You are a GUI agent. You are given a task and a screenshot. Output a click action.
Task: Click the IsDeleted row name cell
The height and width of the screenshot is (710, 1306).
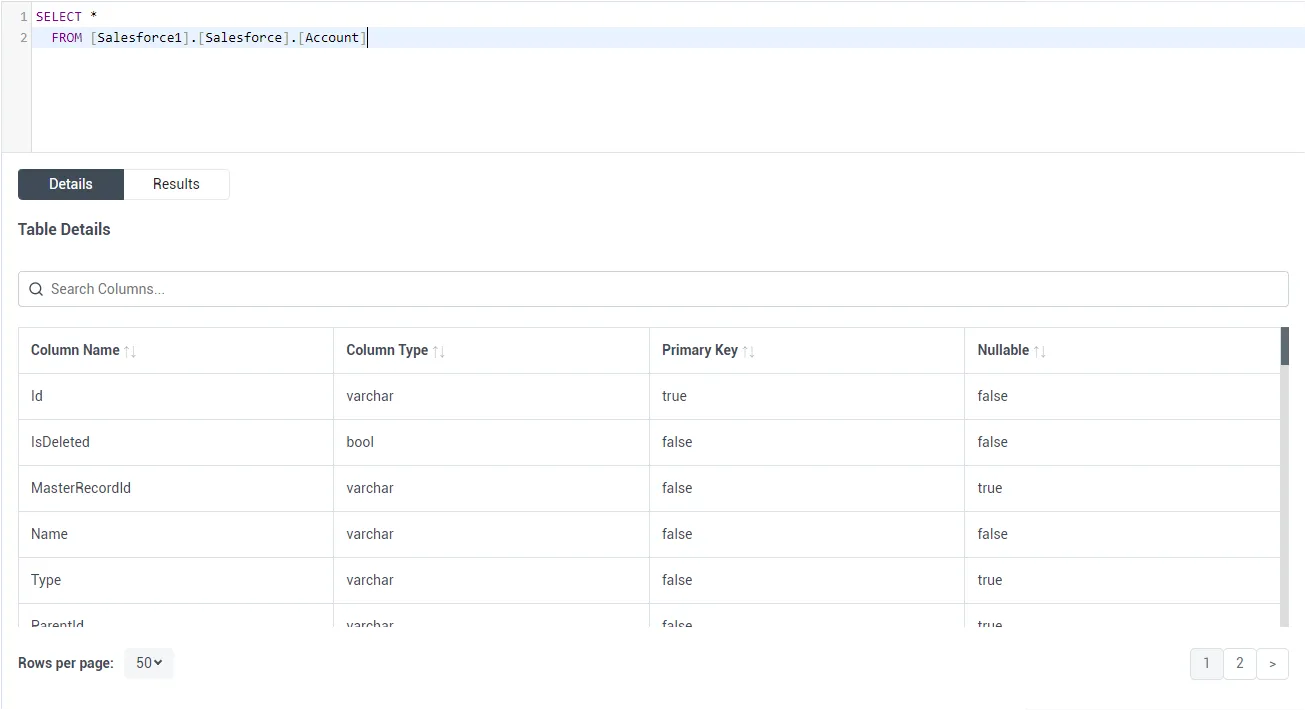[x=60, y=442]
